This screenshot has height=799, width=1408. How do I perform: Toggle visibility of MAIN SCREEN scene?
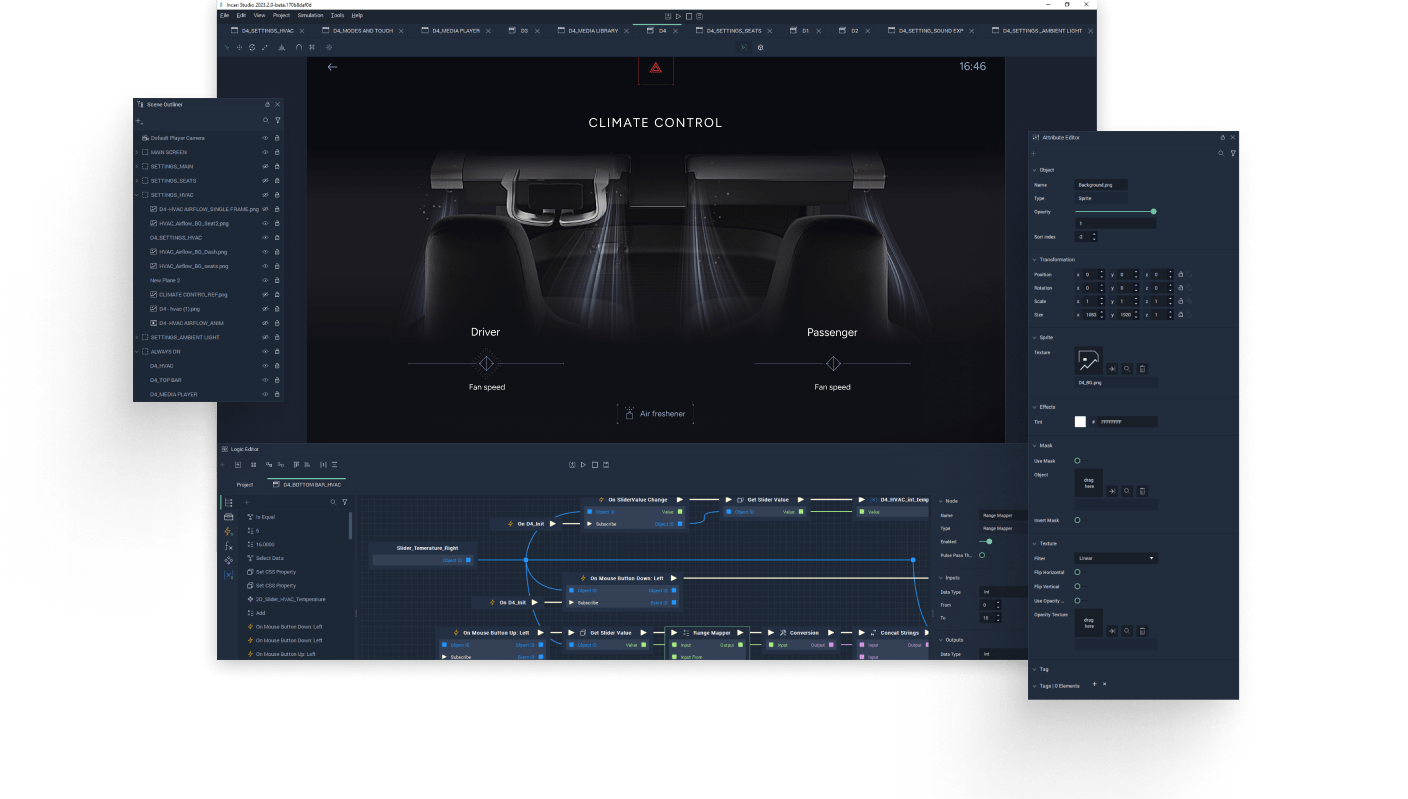[266, 152]
